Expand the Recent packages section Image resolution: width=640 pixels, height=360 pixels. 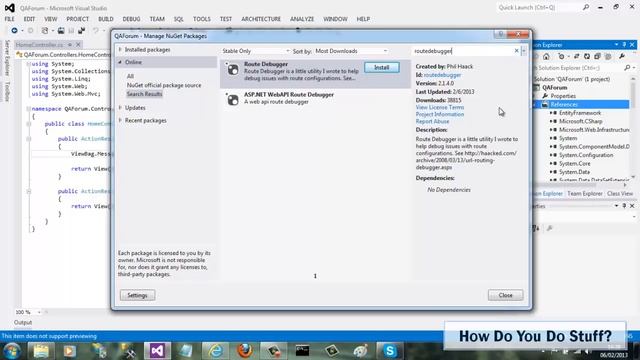click(x=120, y=120)
